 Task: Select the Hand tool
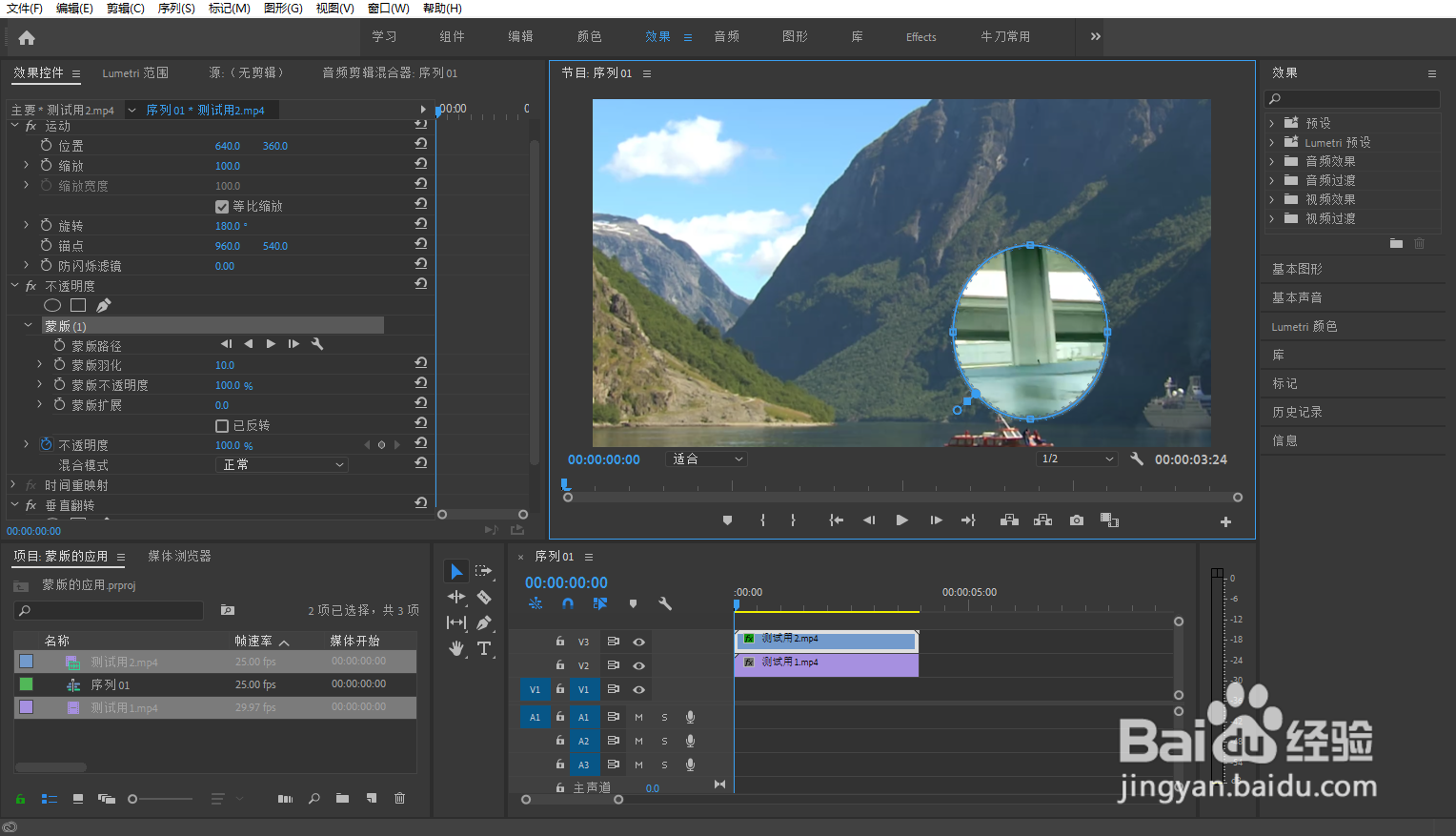pyautogui.click(x=456, y=648)
